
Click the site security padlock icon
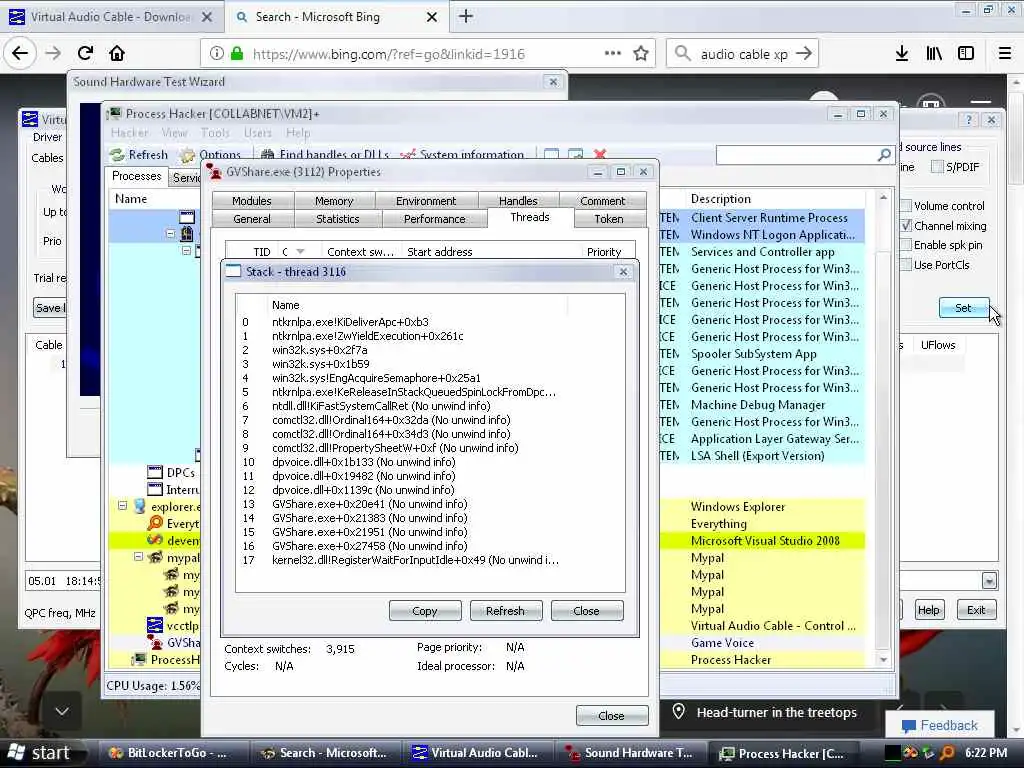237,54
